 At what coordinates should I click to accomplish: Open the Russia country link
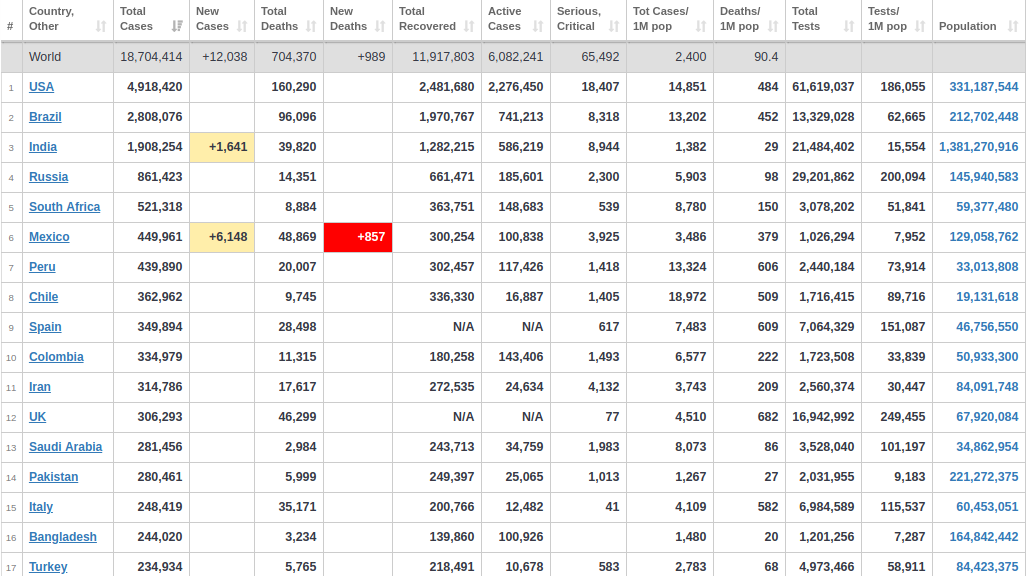48,177
